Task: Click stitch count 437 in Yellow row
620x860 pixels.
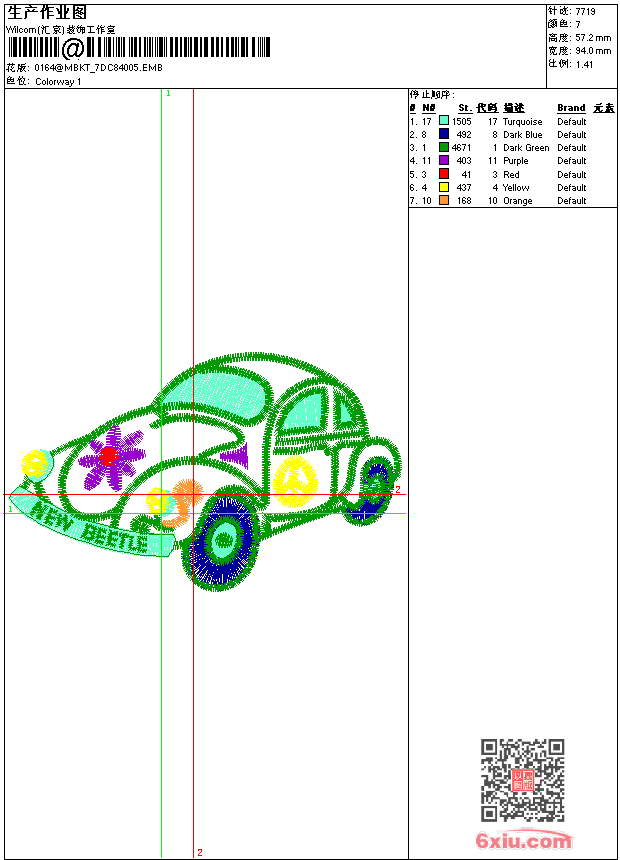Action: (464, 188)
